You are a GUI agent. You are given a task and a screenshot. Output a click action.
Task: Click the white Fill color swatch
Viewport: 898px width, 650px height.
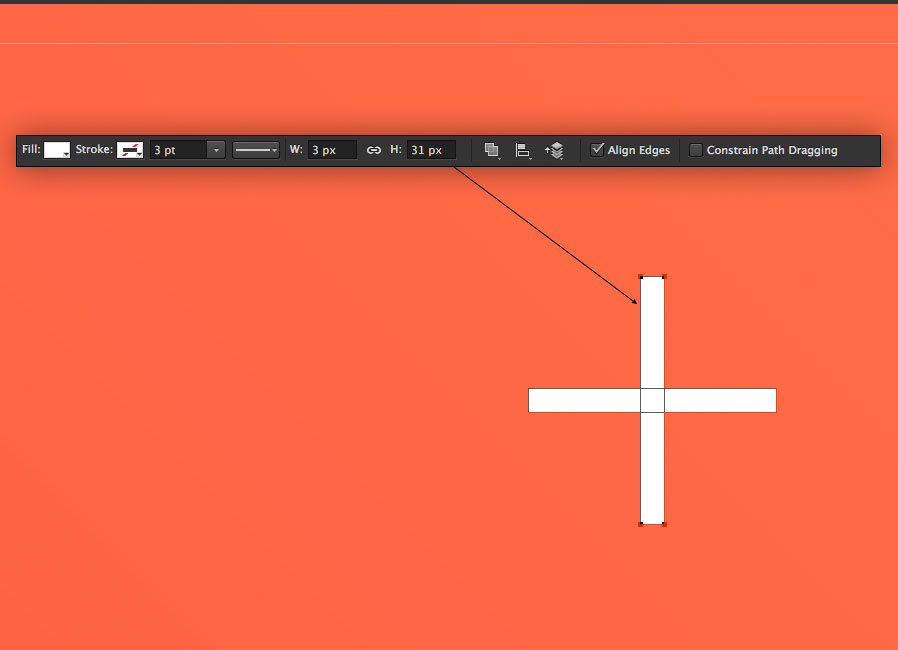[x=55, y=149]
